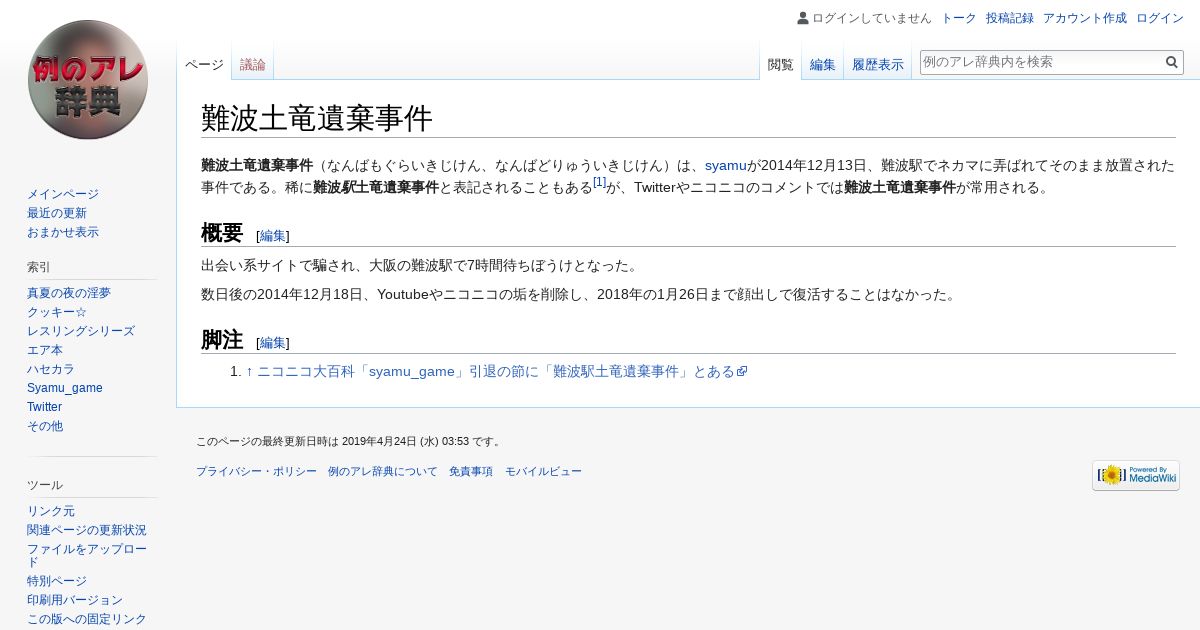Open Twitter sidebar link

(x=45, y=407)
